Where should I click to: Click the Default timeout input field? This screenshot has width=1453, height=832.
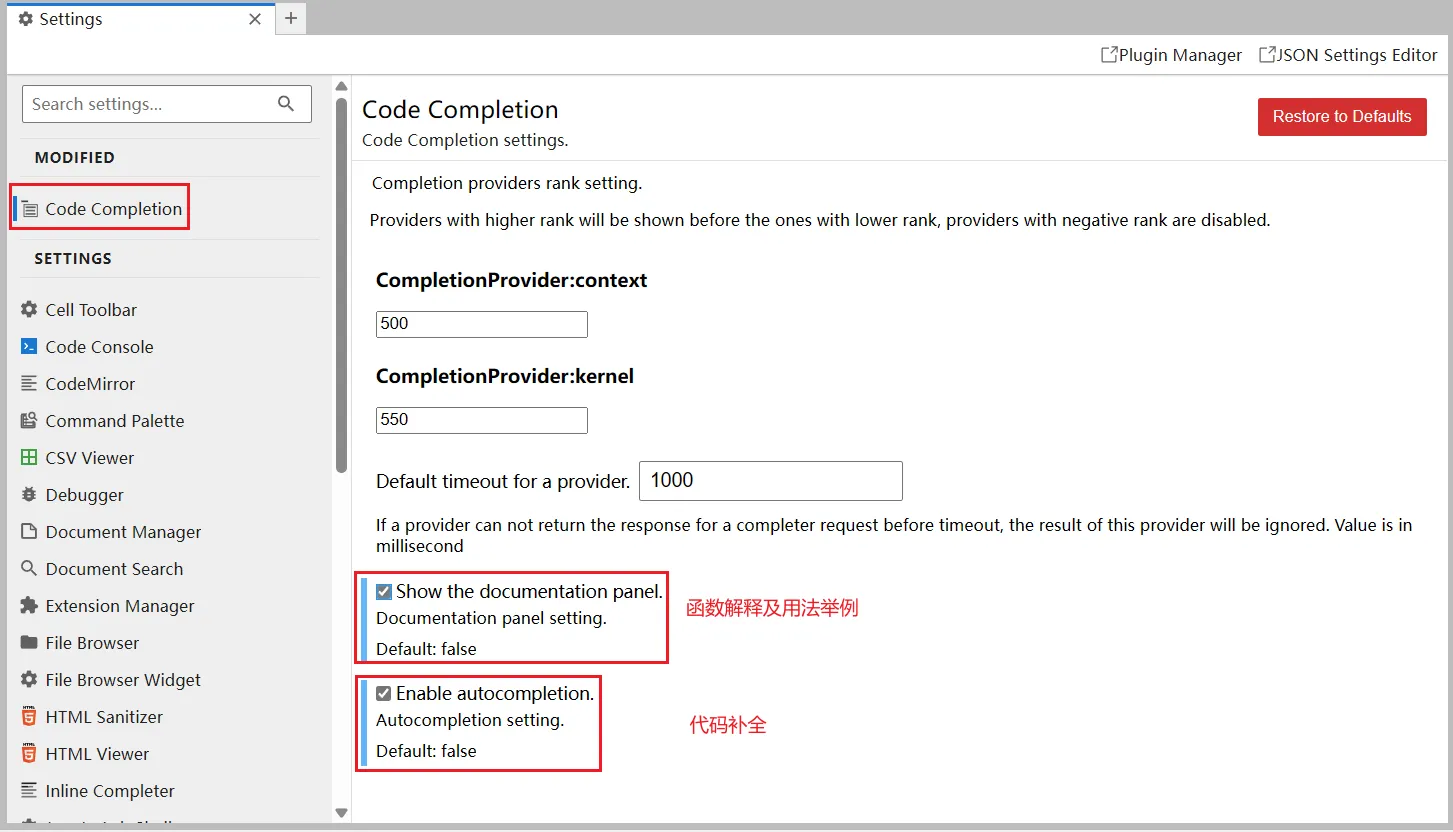point(770,481)
